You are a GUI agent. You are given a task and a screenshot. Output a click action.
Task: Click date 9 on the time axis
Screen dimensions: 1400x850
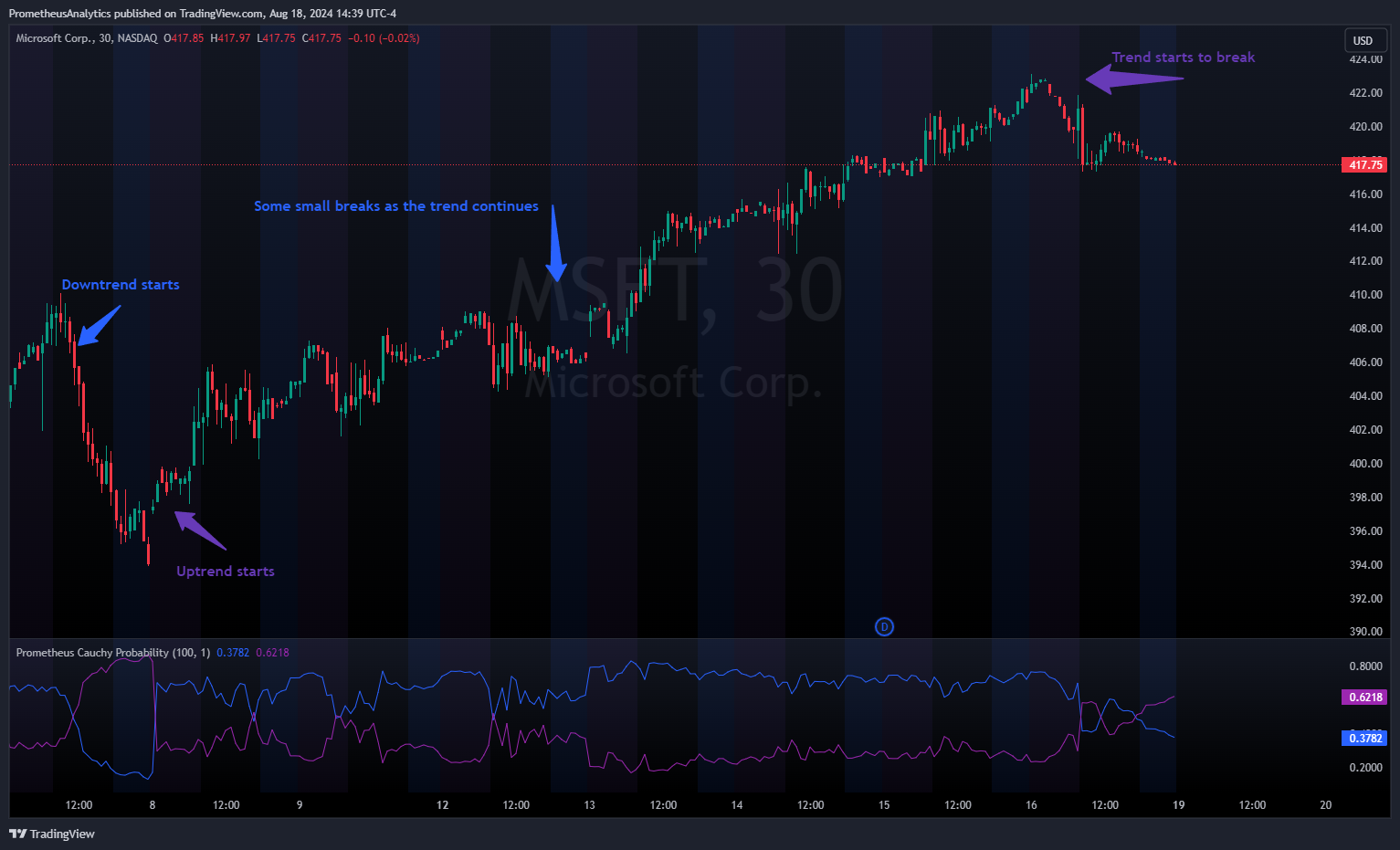(x=300, y=805)
